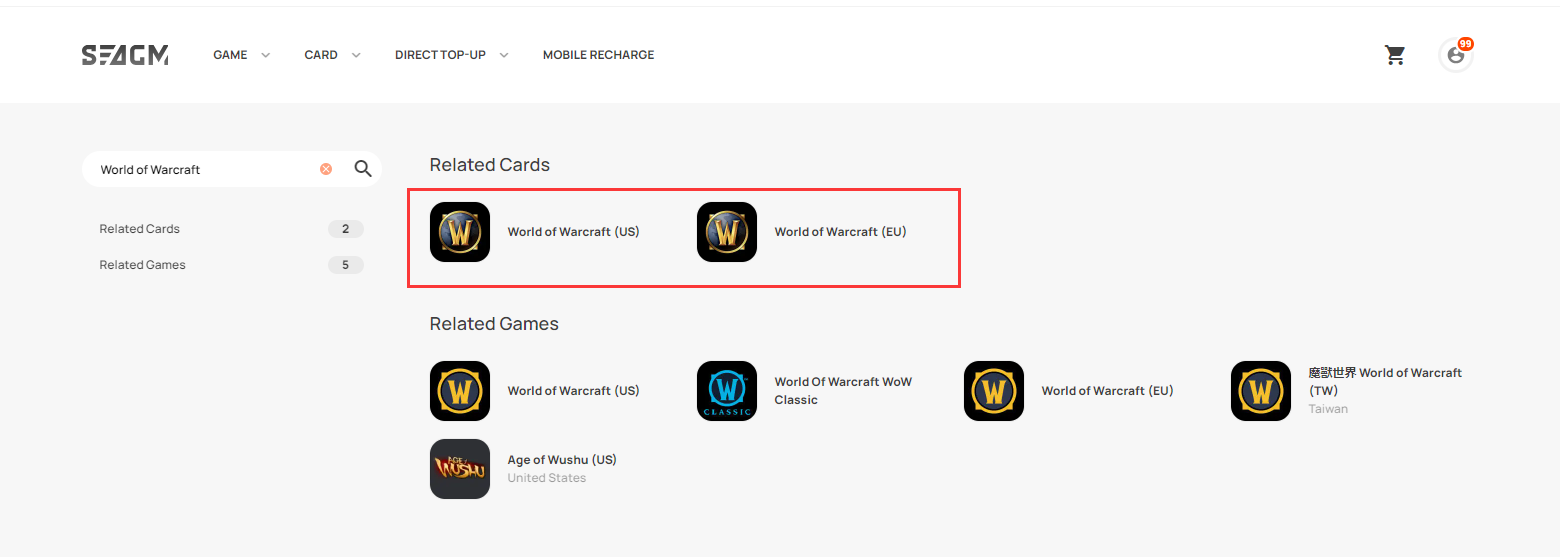Open World of Warcraft (EU) card icon

(727, 232)
